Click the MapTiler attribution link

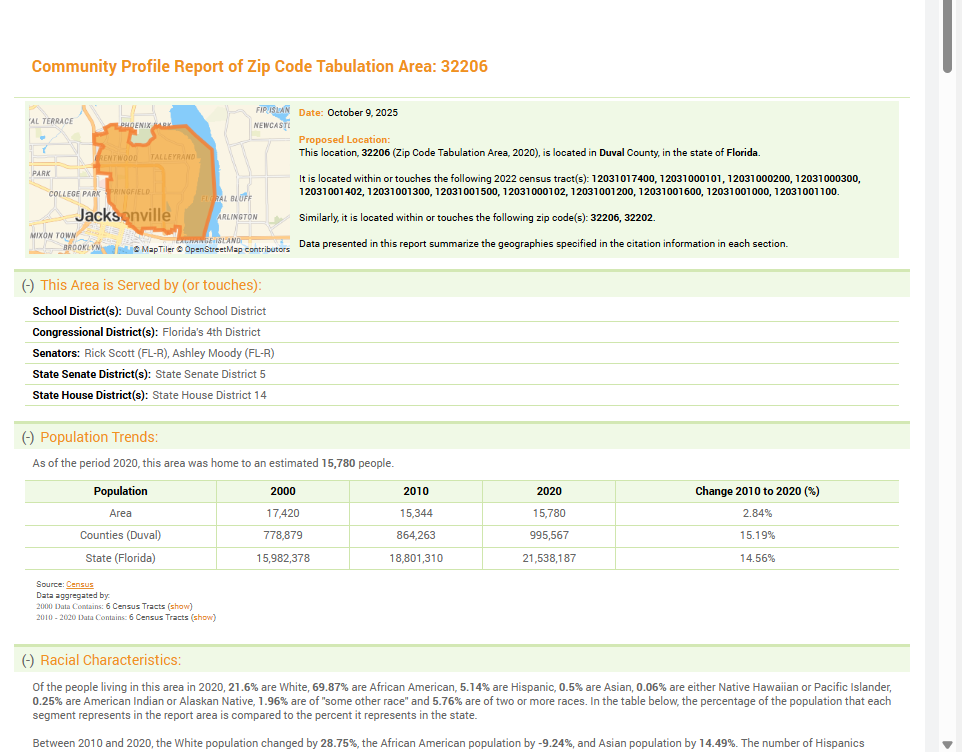pyautogui.click(x=155, y=249)
